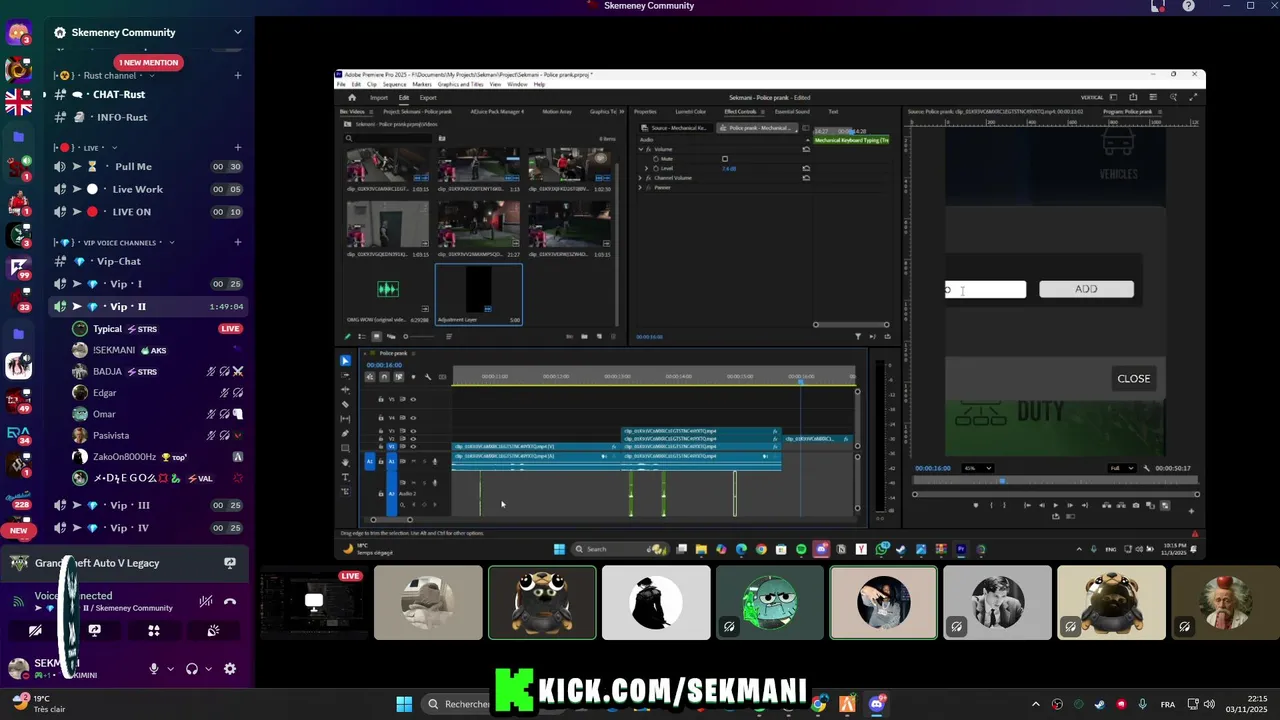
Task: Toggle Discord headphones deafen
Action: 192,669
